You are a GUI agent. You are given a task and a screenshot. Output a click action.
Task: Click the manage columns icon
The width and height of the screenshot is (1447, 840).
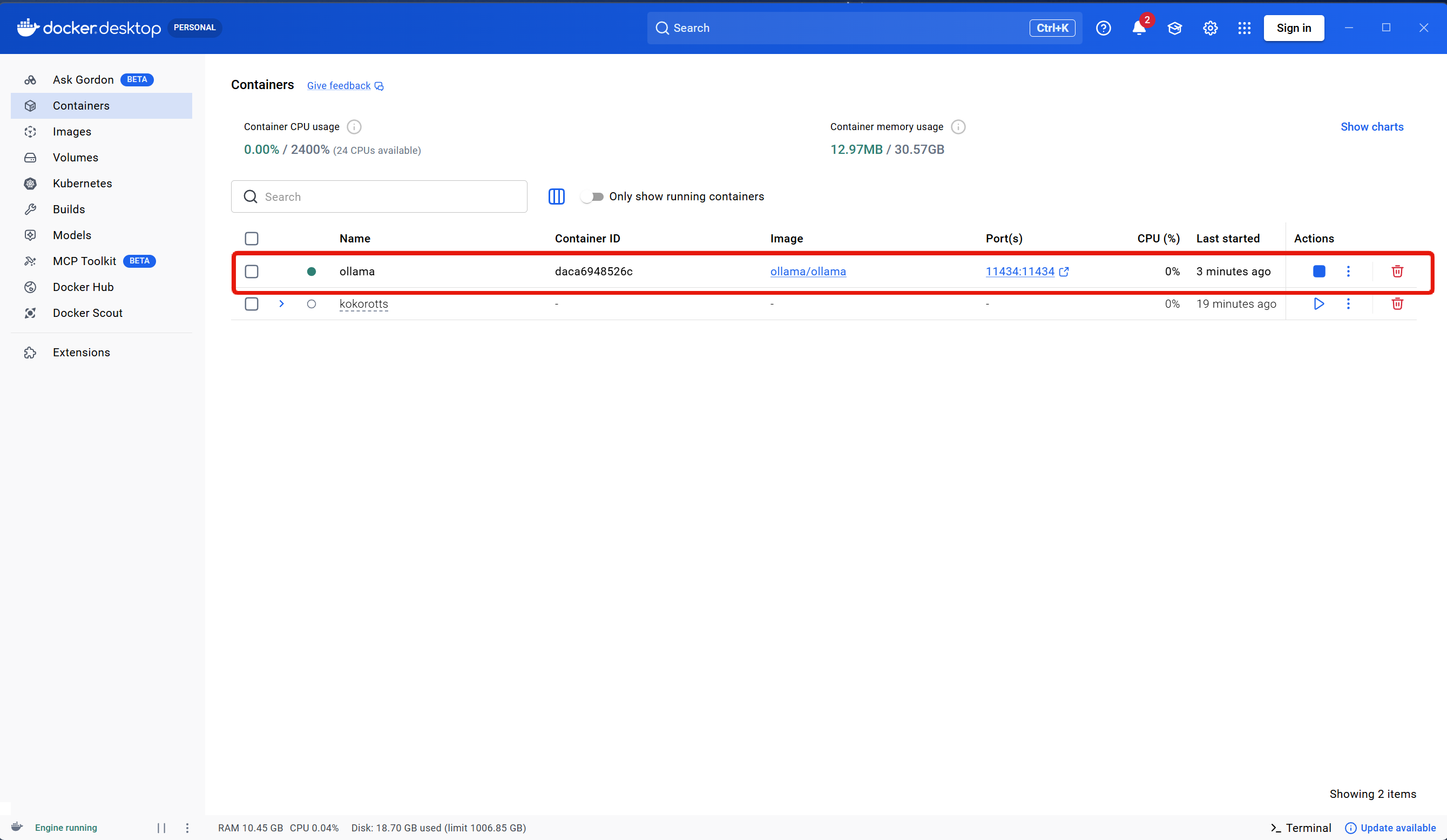tap(556, 197)
